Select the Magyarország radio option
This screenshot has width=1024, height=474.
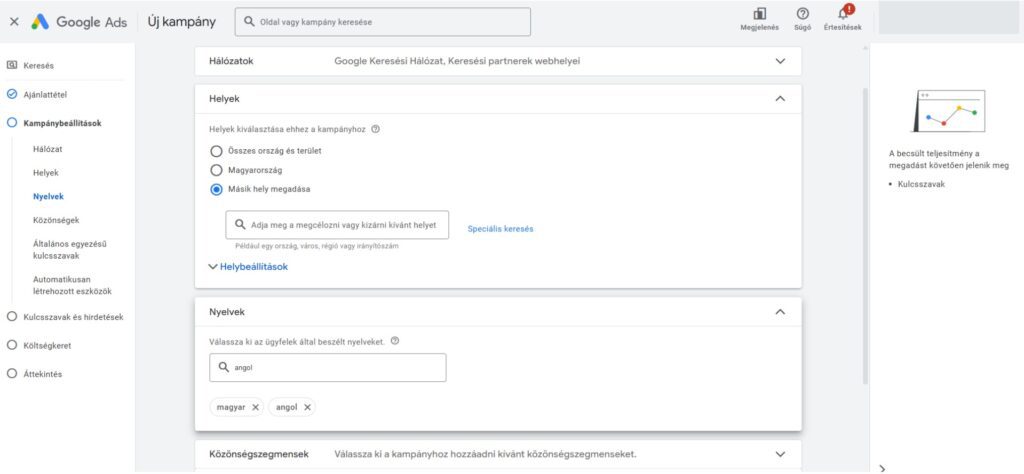[x=215, y=170]
